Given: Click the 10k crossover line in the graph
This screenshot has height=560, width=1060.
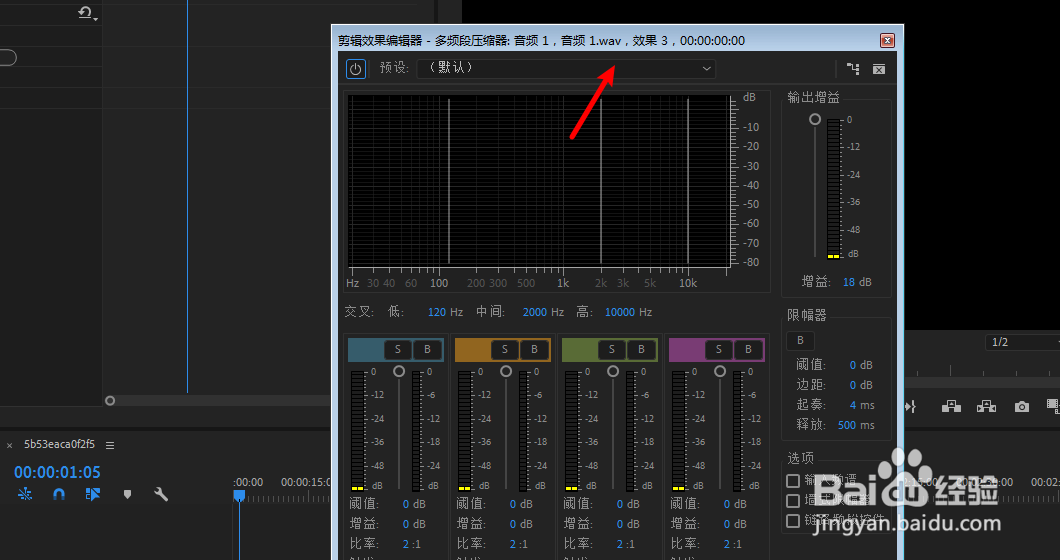Looking at the screenshot, I should [x=688, y=181].
